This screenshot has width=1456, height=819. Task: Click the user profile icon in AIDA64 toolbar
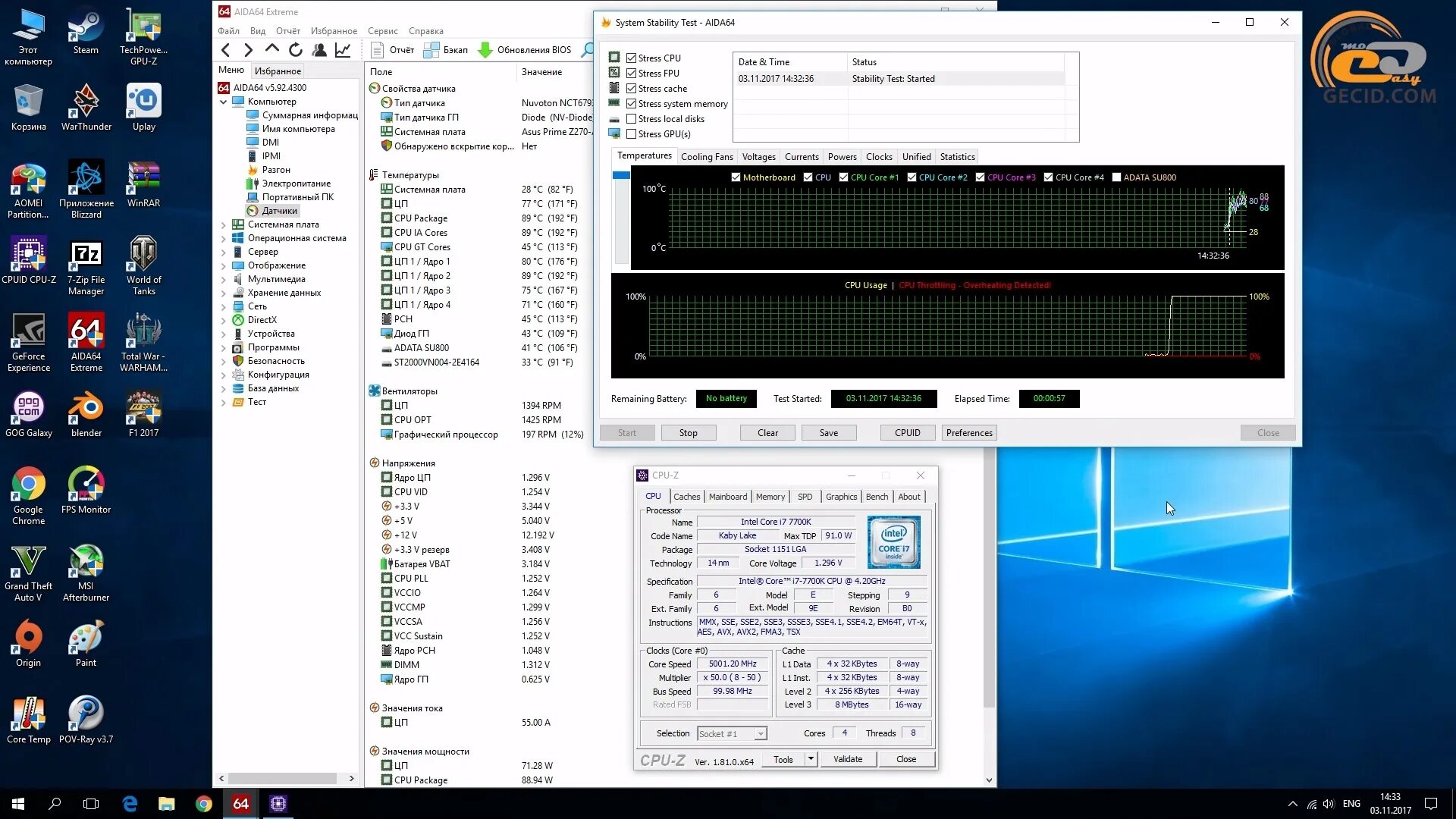tap(319, 50)
